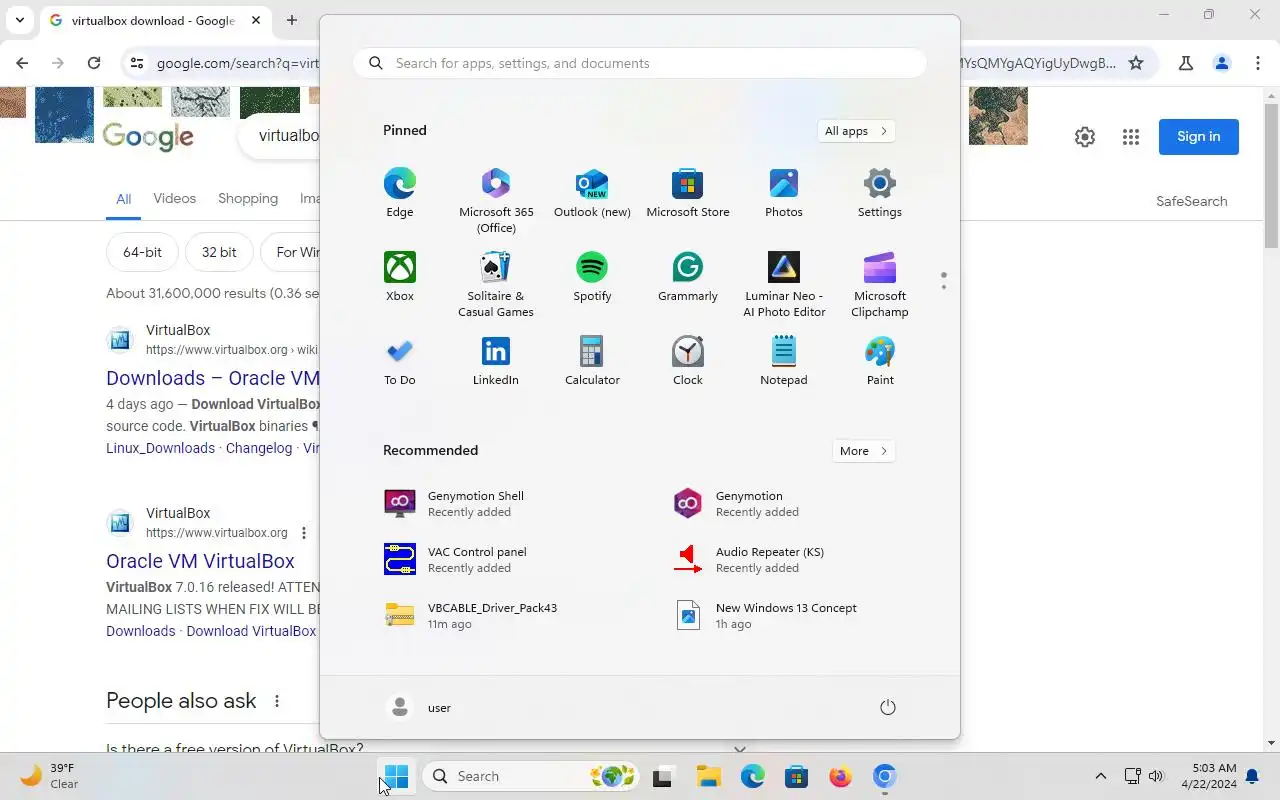Open recently added Genymotion app
This screenshot has width=1280, height=800.
pyautogui.click(x=783, y=503)
